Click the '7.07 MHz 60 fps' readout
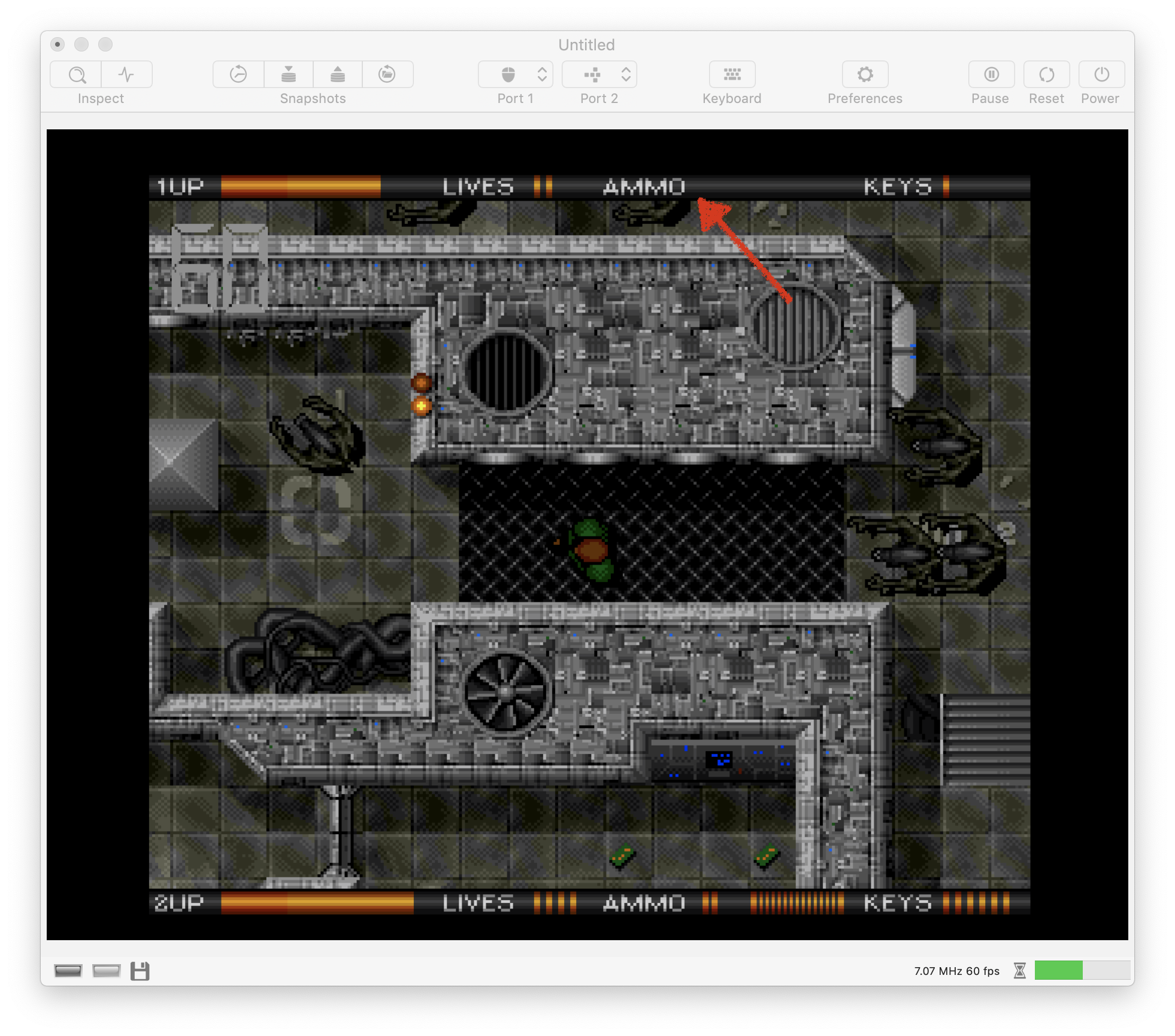The width and height of the screenshot is (1175, 1036). coord(956,971)
